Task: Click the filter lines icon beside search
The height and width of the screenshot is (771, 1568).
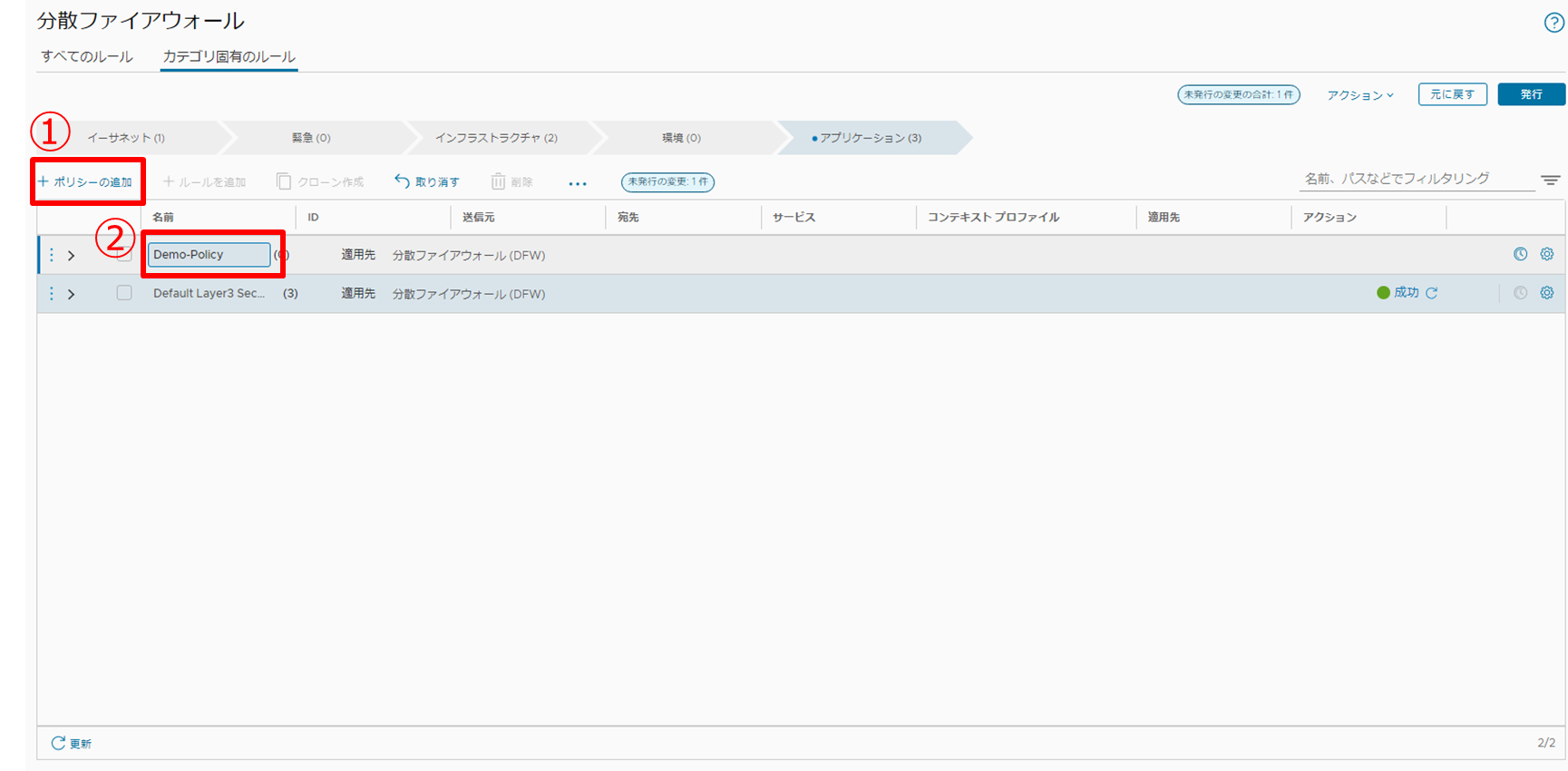Action: (x=1550, y=181)
